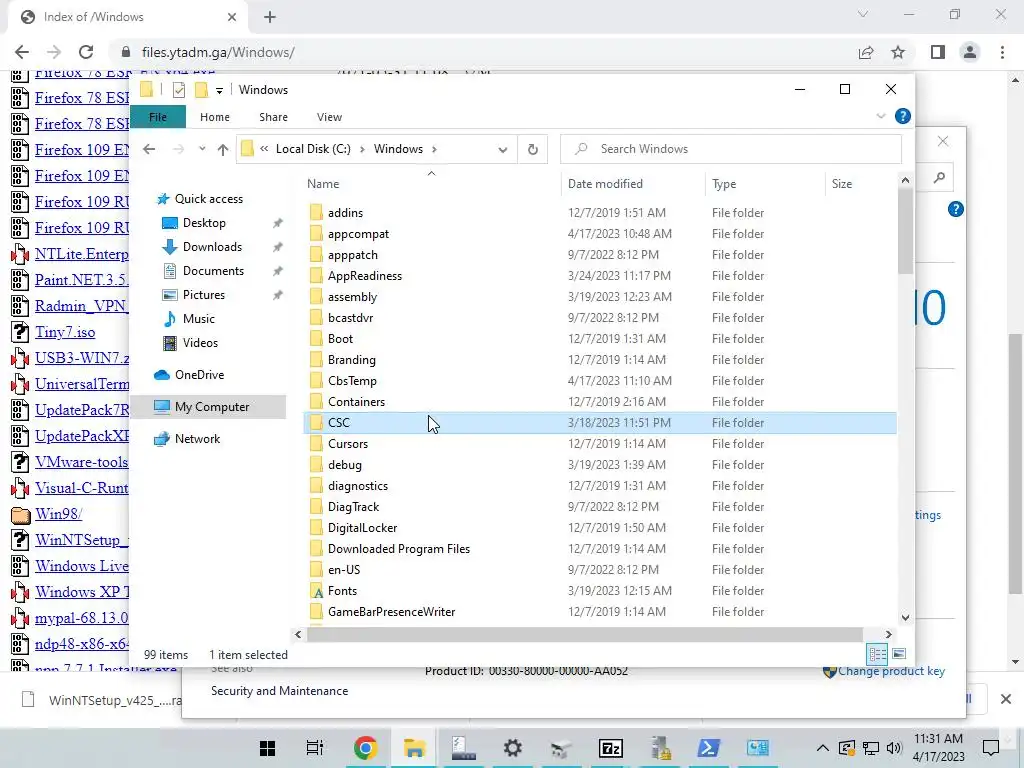Click Properties icon in quick access toolbar

pos(178,90)
